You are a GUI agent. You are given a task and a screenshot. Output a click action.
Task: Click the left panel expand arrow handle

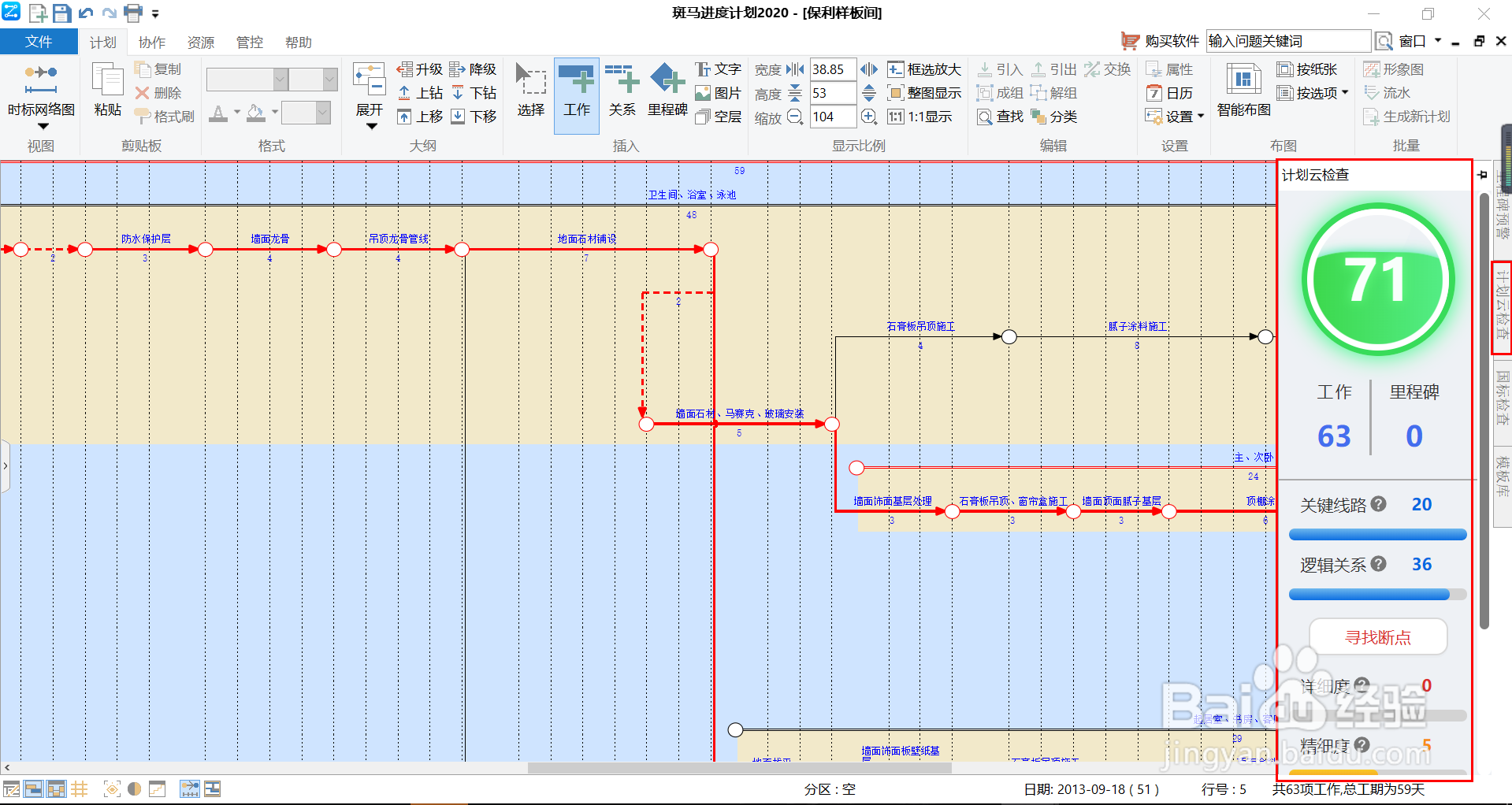pos(5,466)
